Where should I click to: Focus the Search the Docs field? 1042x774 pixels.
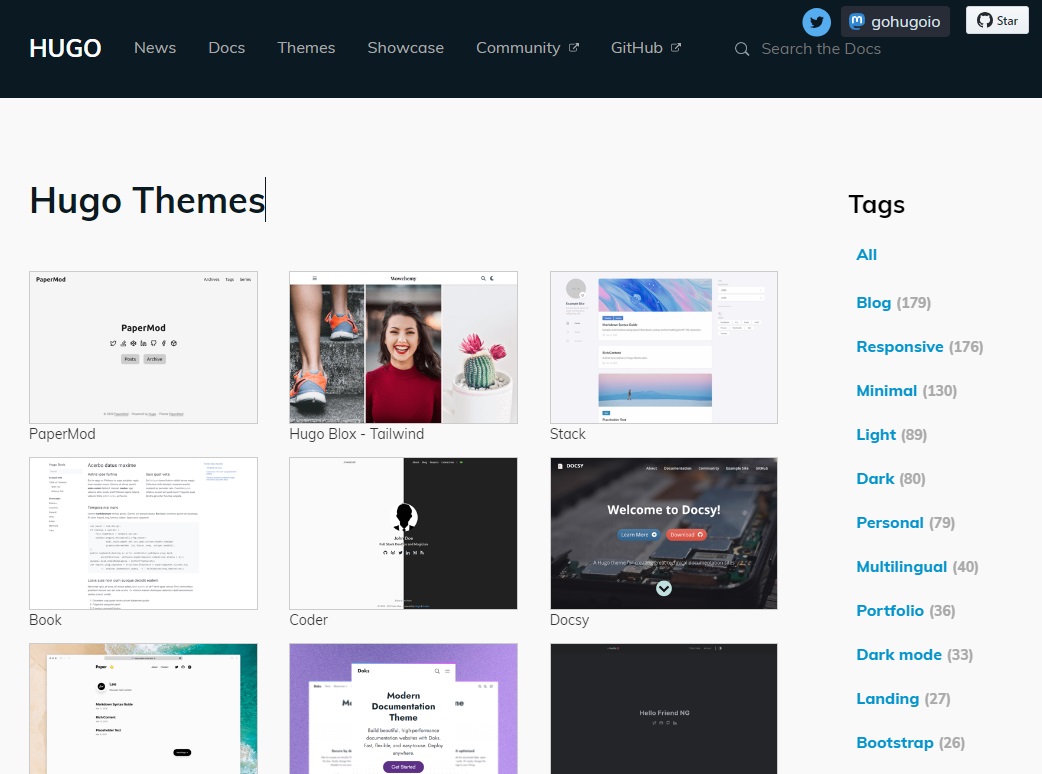821,48
